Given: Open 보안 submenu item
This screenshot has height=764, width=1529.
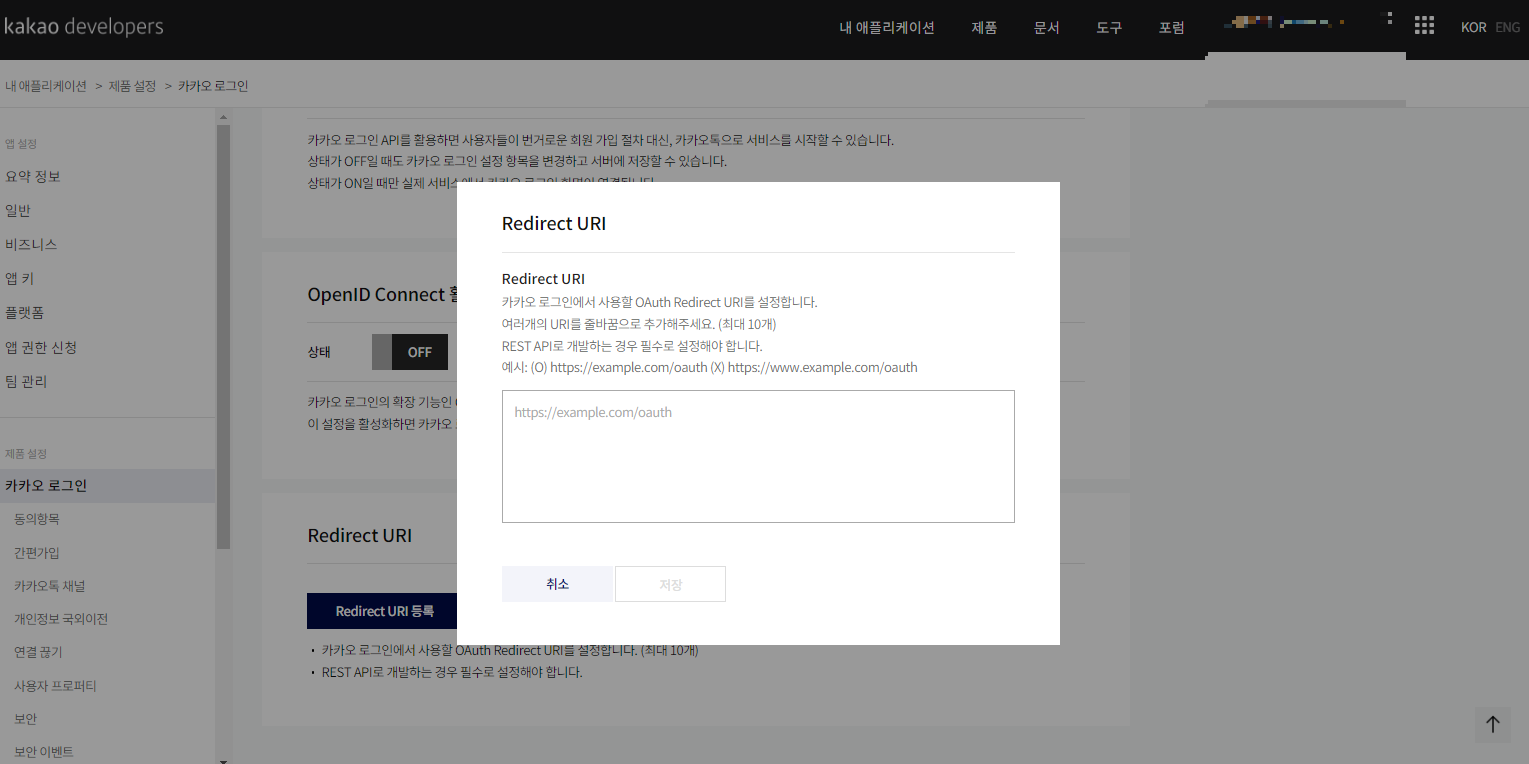Looking at the screenshot, I should pos(25,719).
